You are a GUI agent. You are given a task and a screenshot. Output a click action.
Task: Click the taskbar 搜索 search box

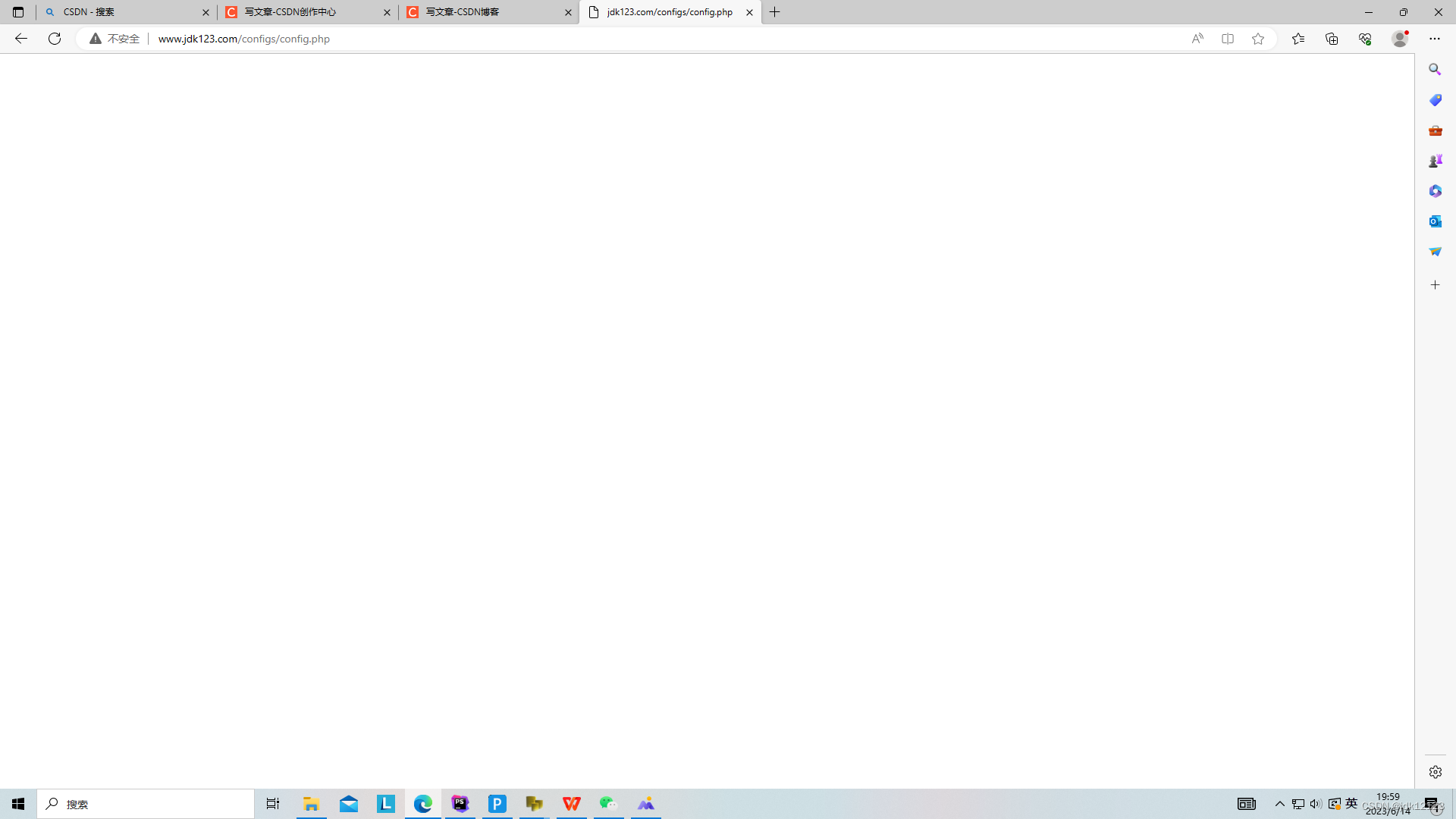pyautogui.click(x=146, y=804)
